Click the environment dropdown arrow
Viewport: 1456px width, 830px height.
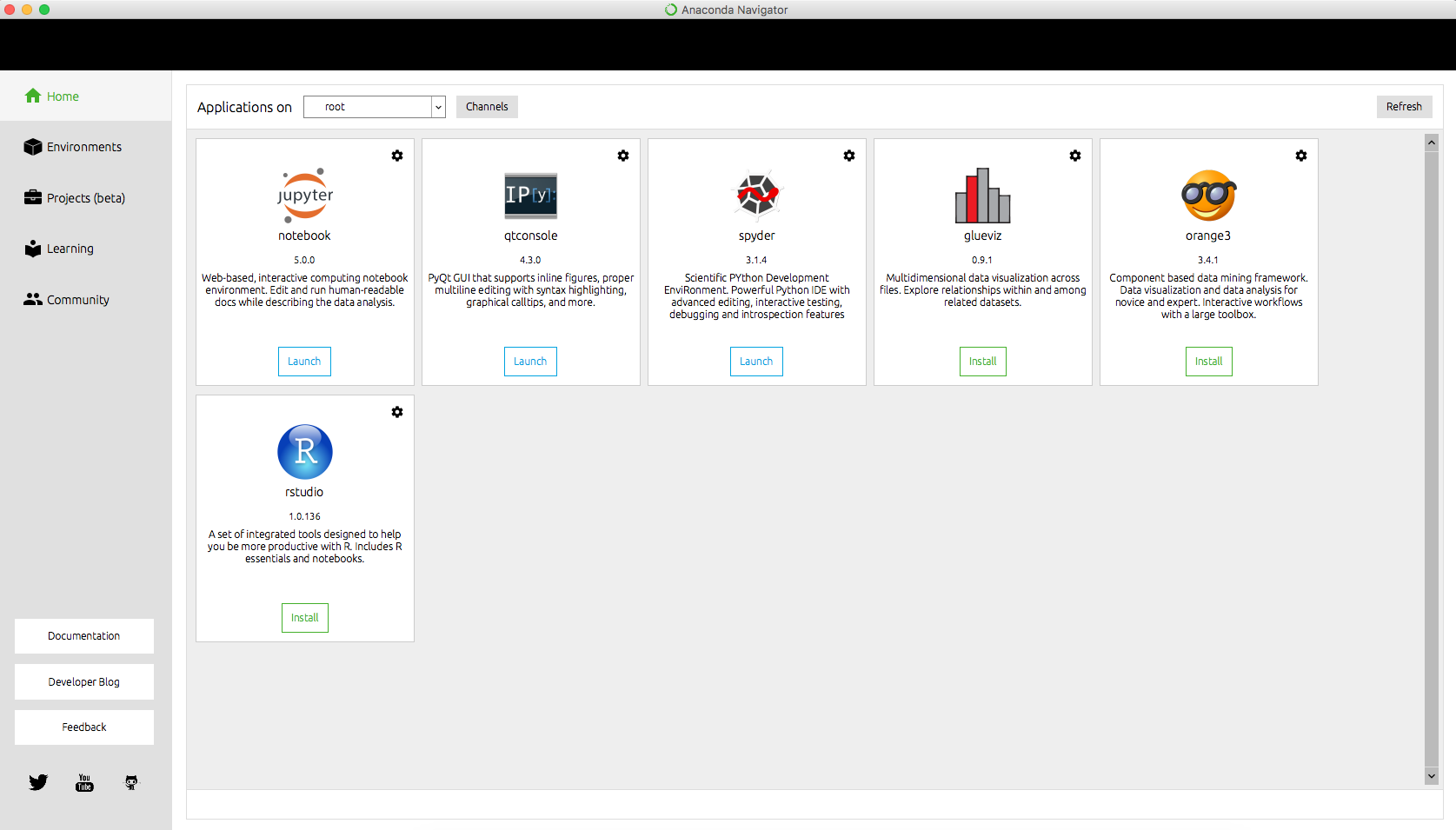pos(438,107)
